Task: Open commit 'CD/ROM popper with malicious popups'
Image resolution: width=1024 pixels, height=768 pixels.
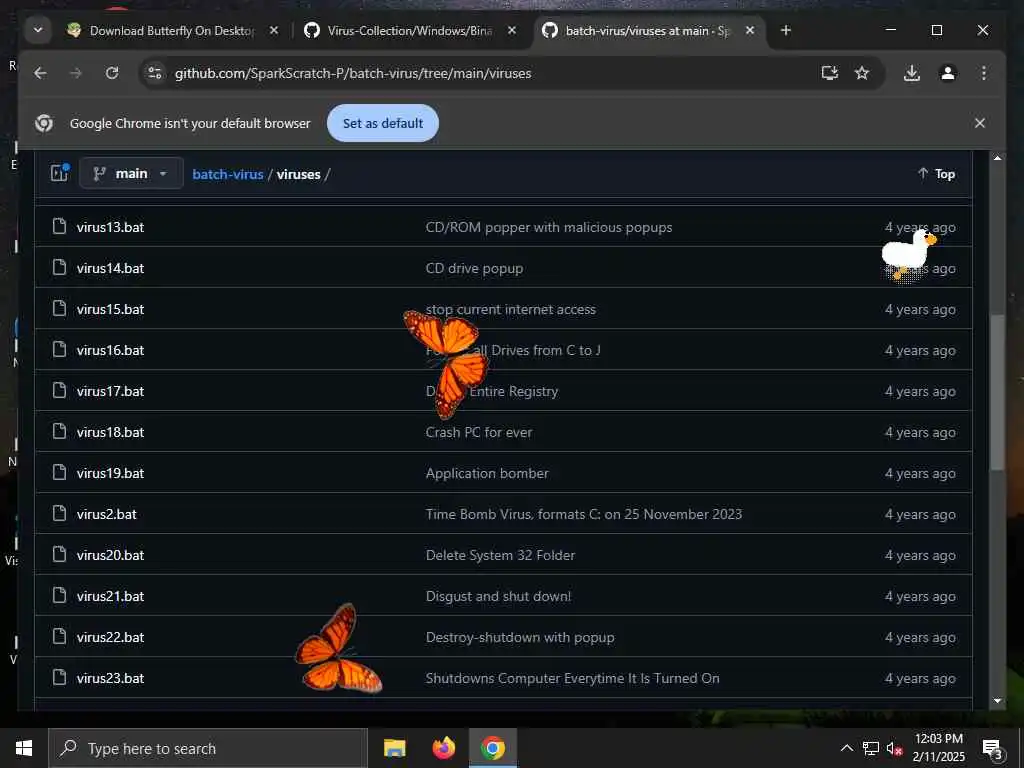Action: 549,227
